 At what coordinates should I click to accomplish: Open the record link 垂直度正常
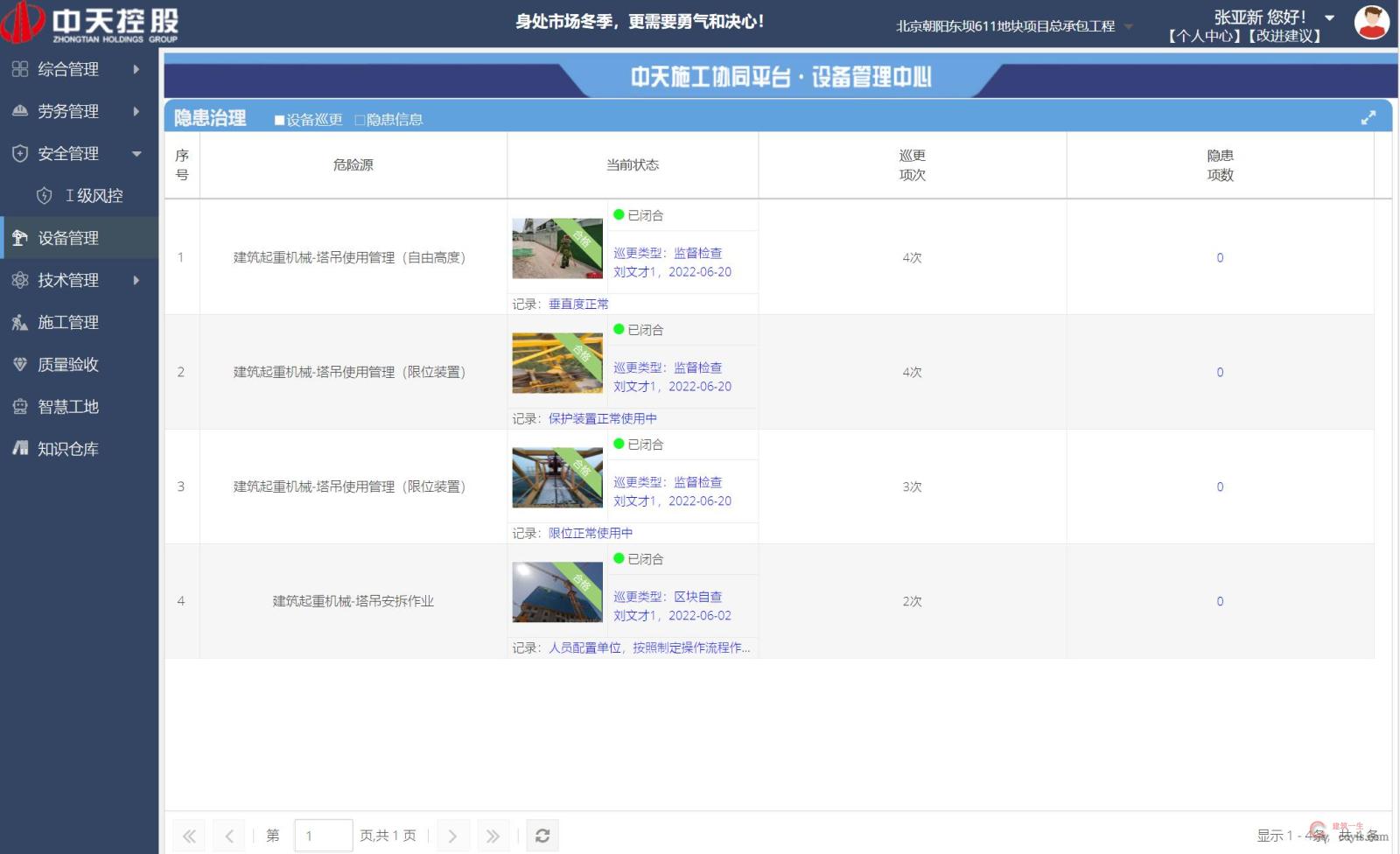click(x=577, y=304)
